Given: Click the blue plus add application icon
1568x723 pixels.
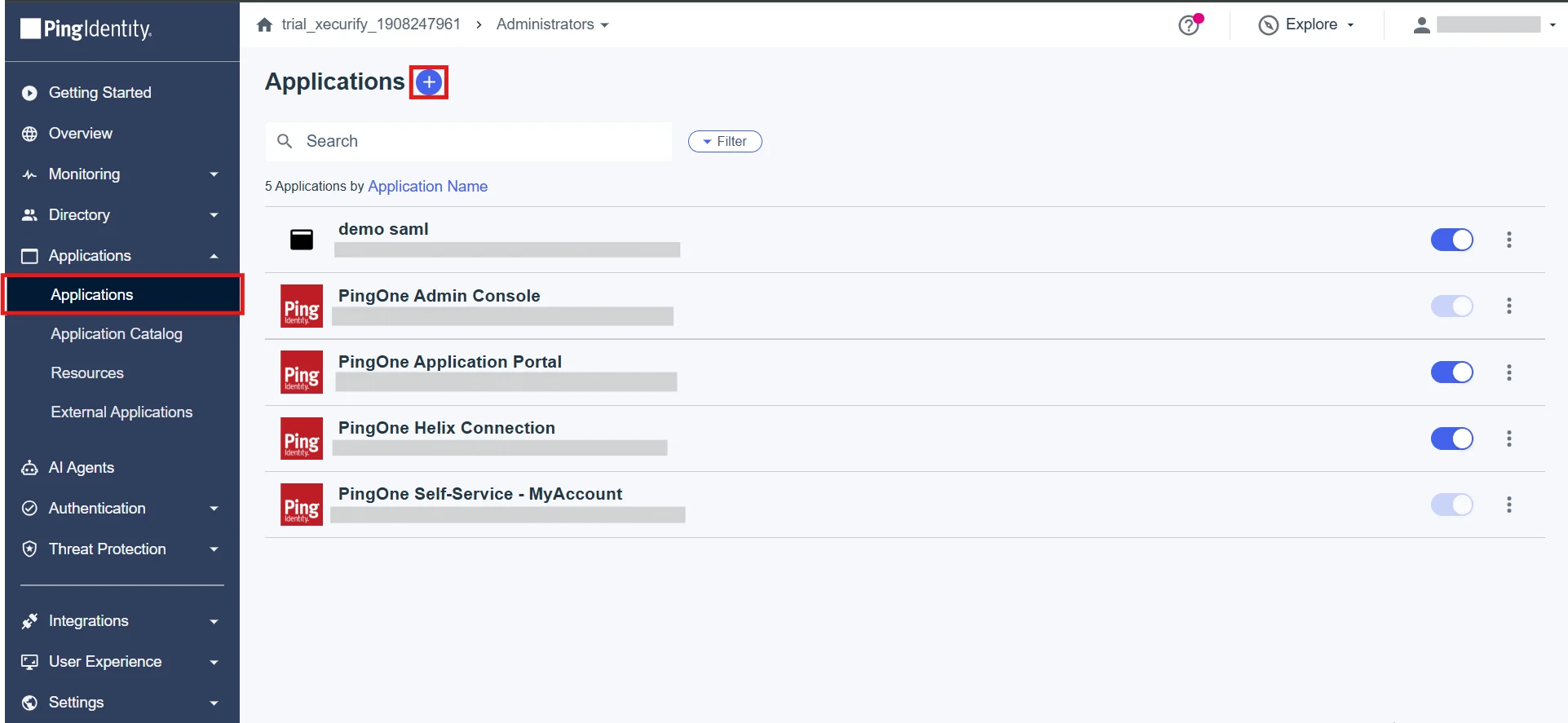Looking at the screenshot, I should (x=429, y=82).
